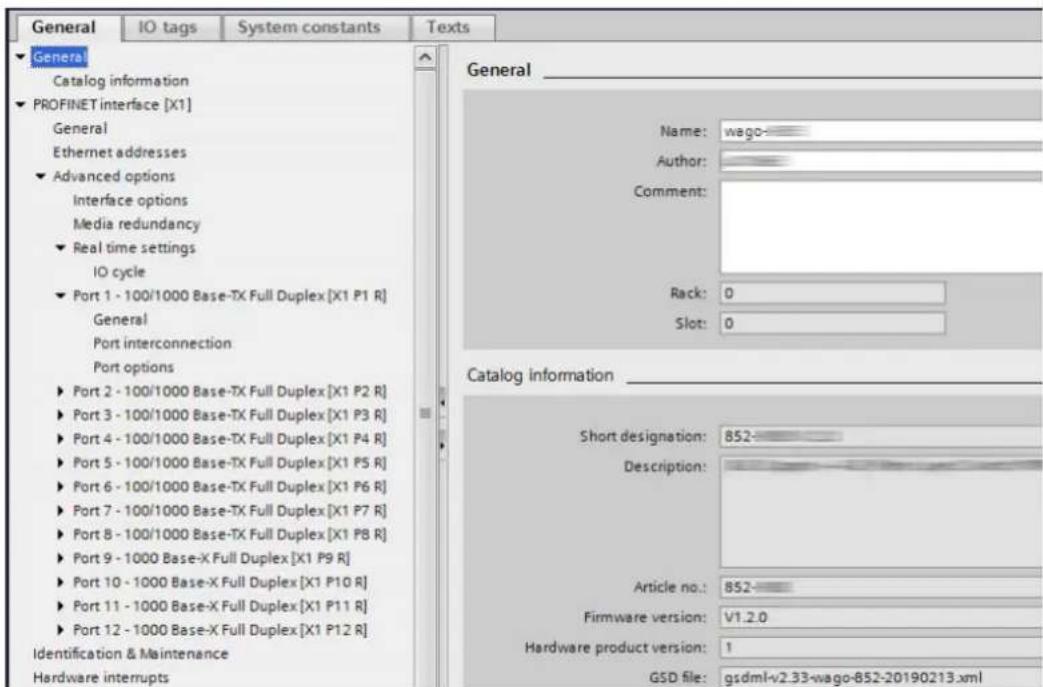The image size is (1043, 687).
Task: Expand the Port 4 tree node
Action: coord(61,440)
